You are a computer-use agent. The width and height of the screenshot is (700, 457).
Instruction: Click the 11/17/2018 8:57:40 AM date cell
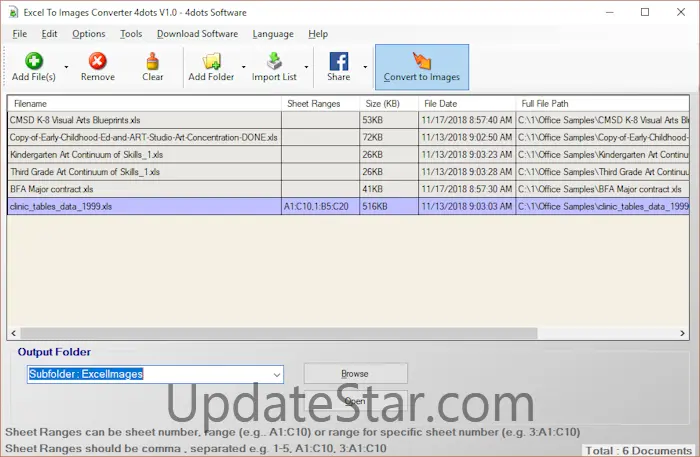coord(467,120)
